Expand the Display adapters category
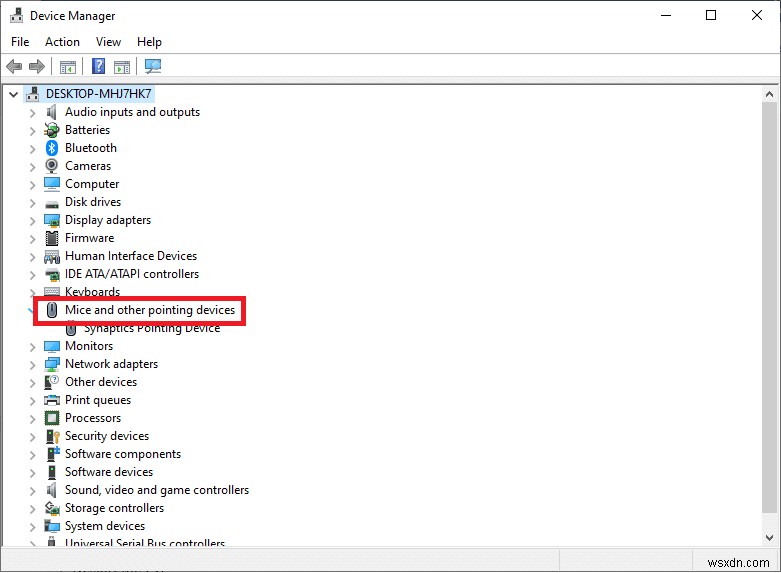 tap(32, 221)
